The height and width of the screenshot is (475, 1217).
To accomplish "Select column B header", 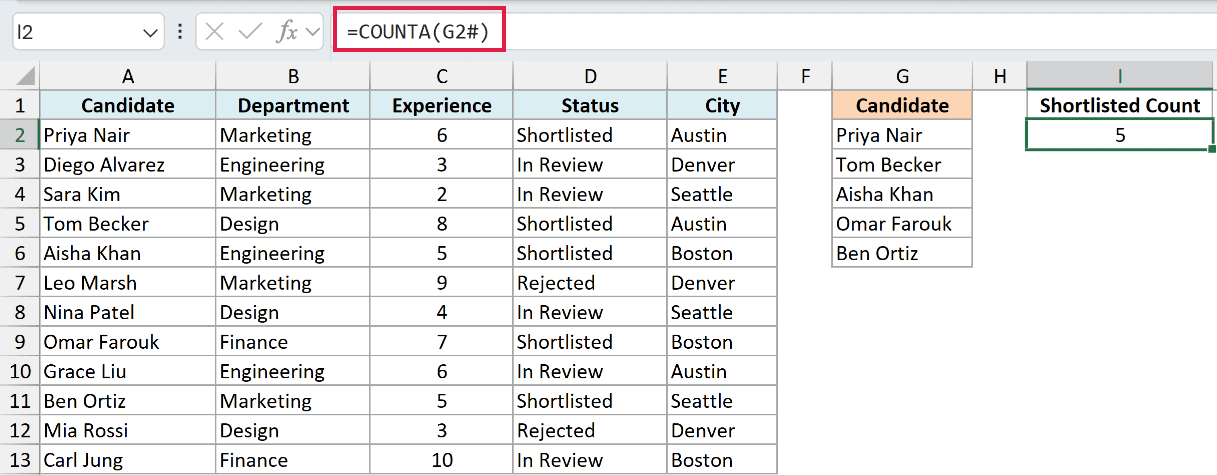I will [293, 76].
